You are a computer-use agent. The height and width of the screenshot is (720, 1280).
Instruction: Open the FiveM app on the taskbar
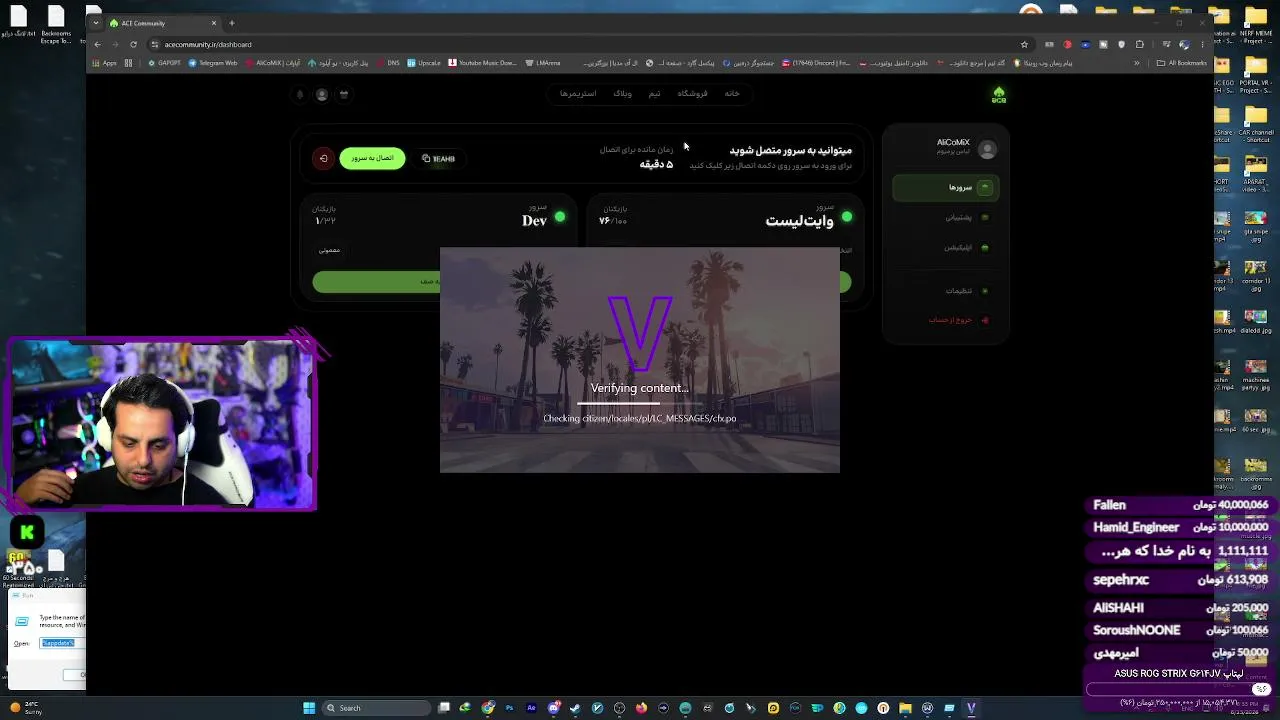[x=971, y=708]
